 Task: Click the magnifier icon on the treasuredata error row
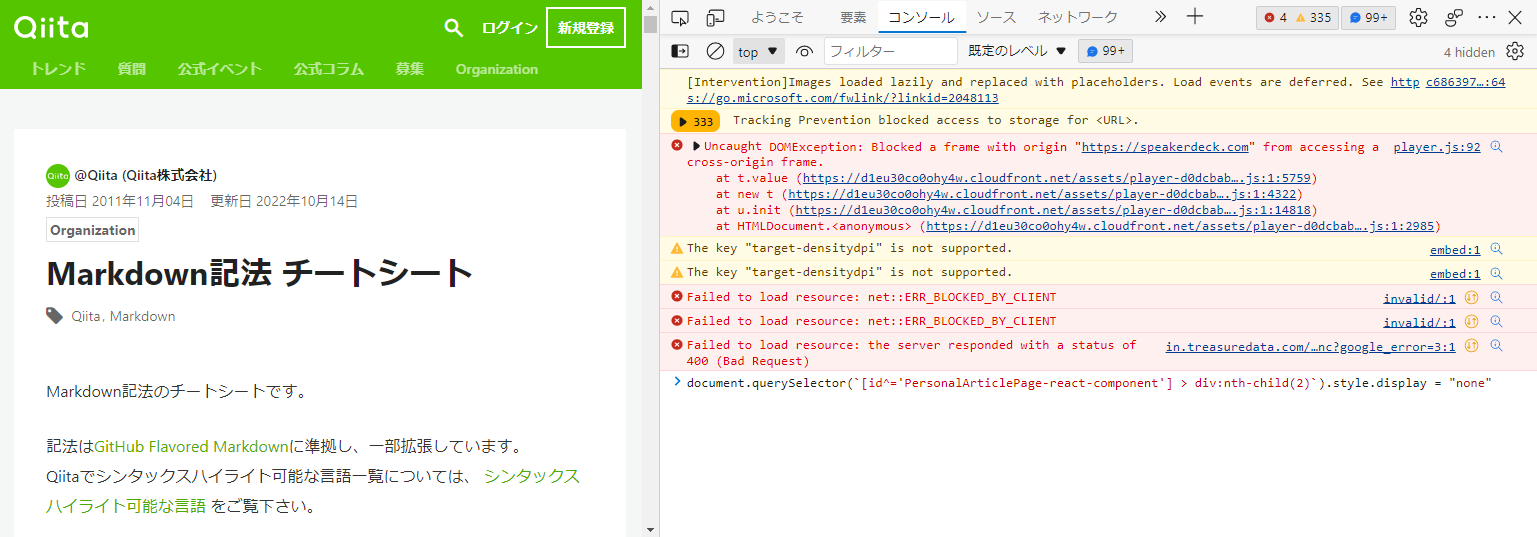[1496, 345]
